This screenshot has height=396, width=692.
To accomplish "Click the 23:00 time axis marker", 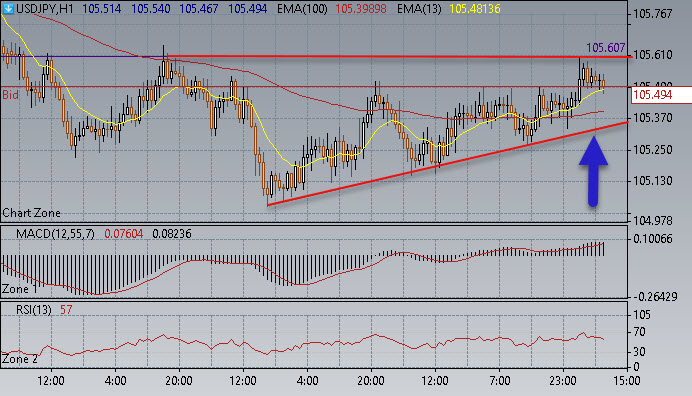I will pyautogui.click(x=563, y=381).
